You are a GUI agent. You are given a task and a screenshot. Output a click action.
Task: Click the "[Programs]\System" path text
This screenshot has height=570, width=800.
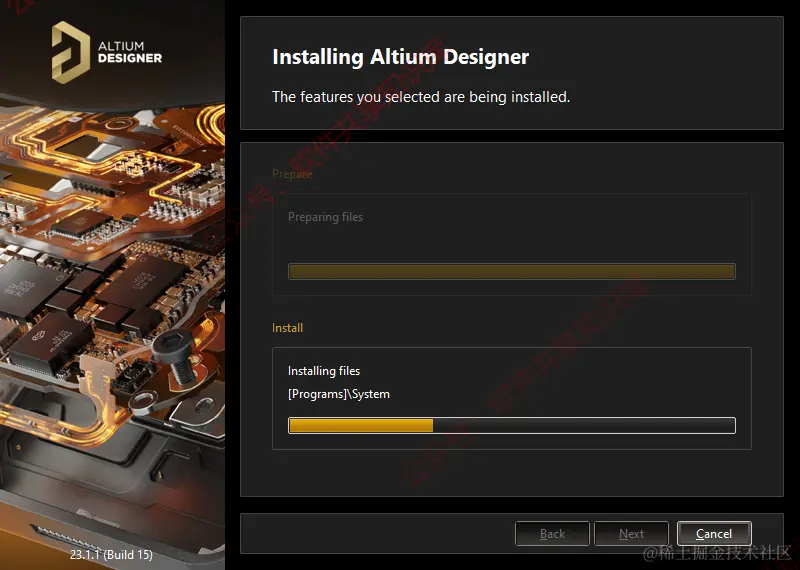click(339, 394)
